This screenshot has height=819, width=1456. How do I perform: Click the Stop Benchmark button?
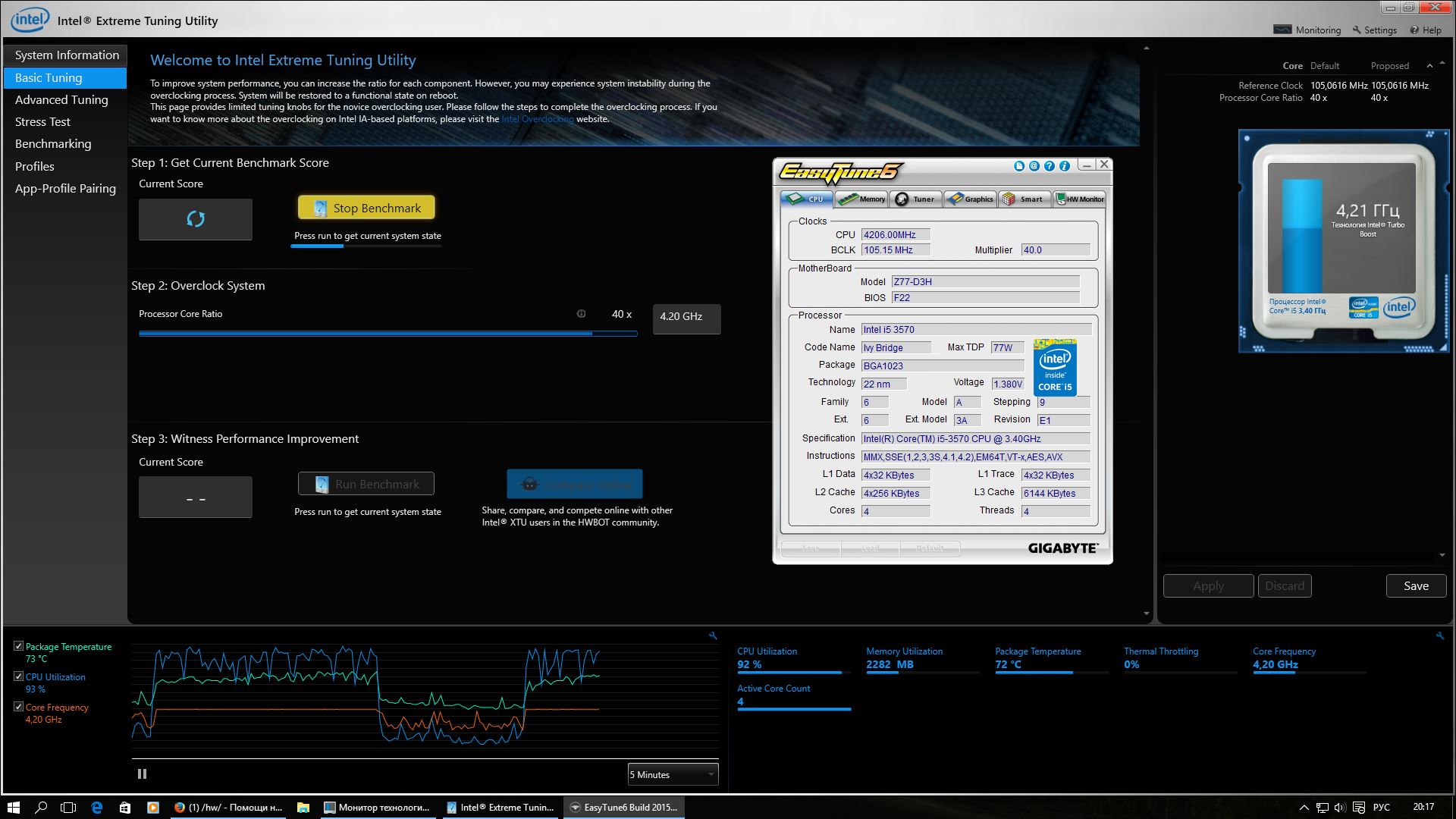tap(366, 208)
